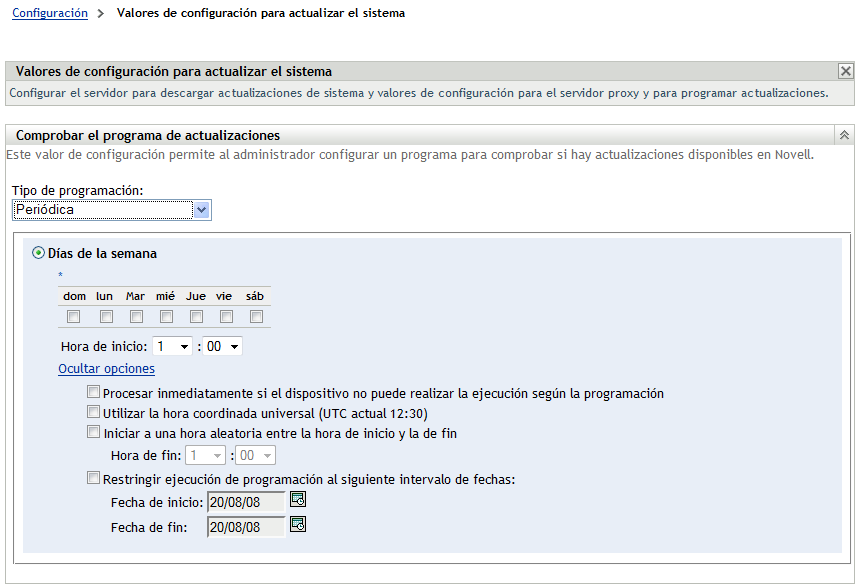Open calendar picker for Fecha de inicio
861x588 pixels.
point(298,499)
